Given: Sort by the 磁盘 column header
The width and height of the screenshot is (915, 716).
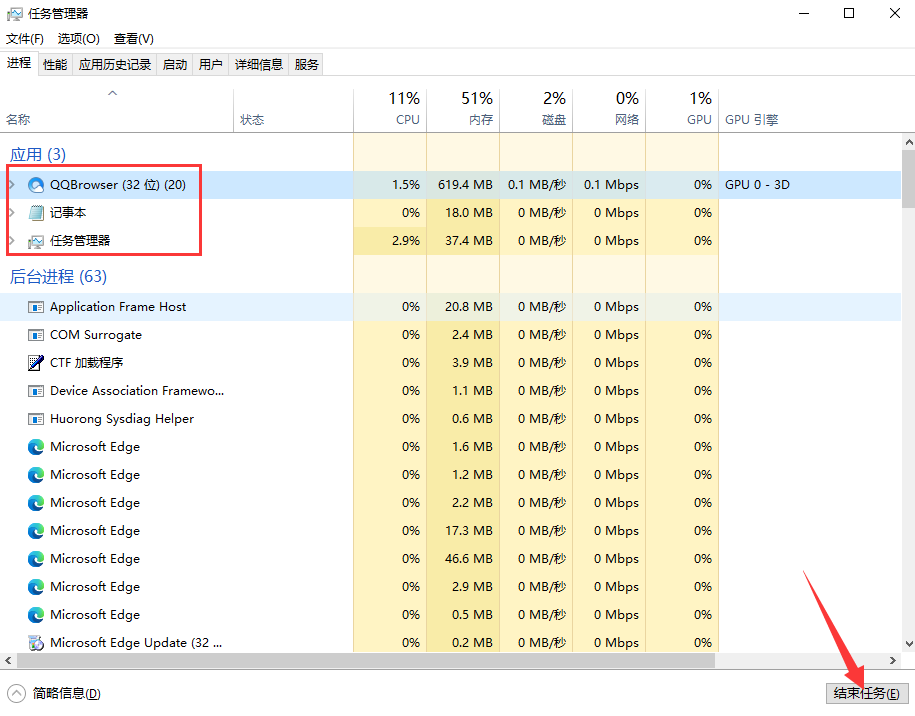Looking at the screenshot, I should coord(536,110).
